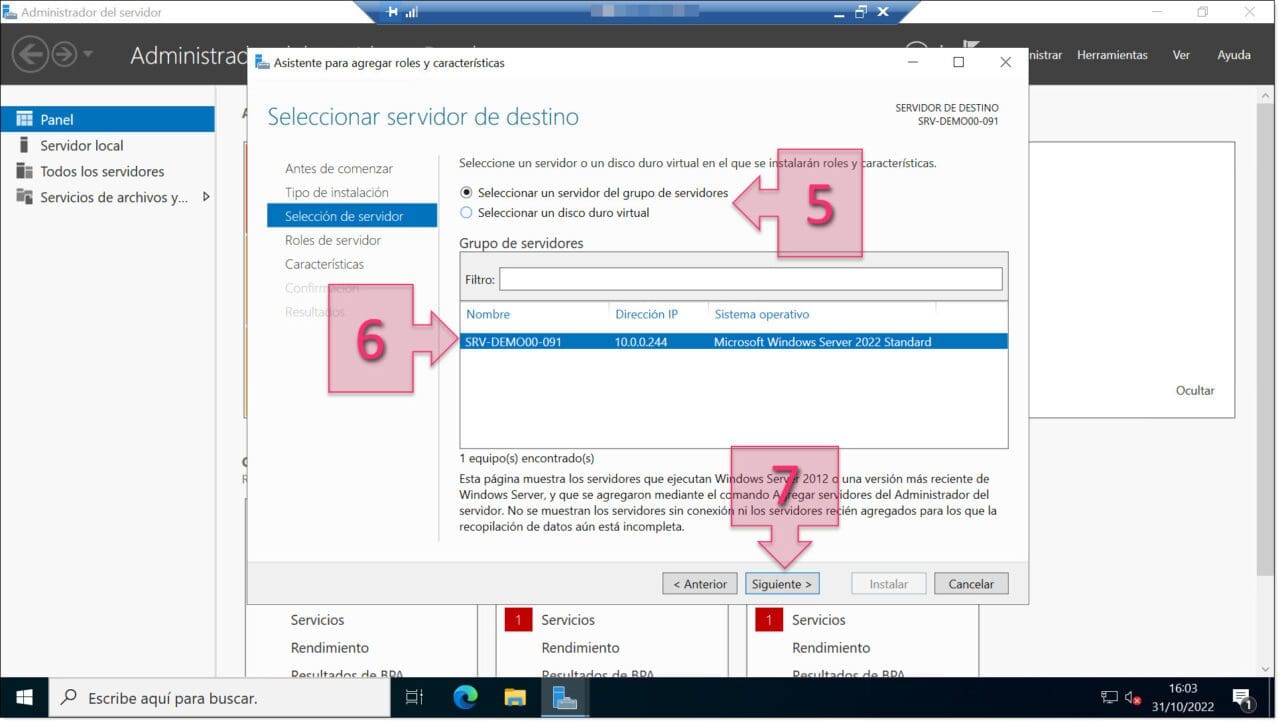Screen dimensions: 1280x723
Task: Open Rendimiento in the right dashboard tile
Action: pos(830,648)
